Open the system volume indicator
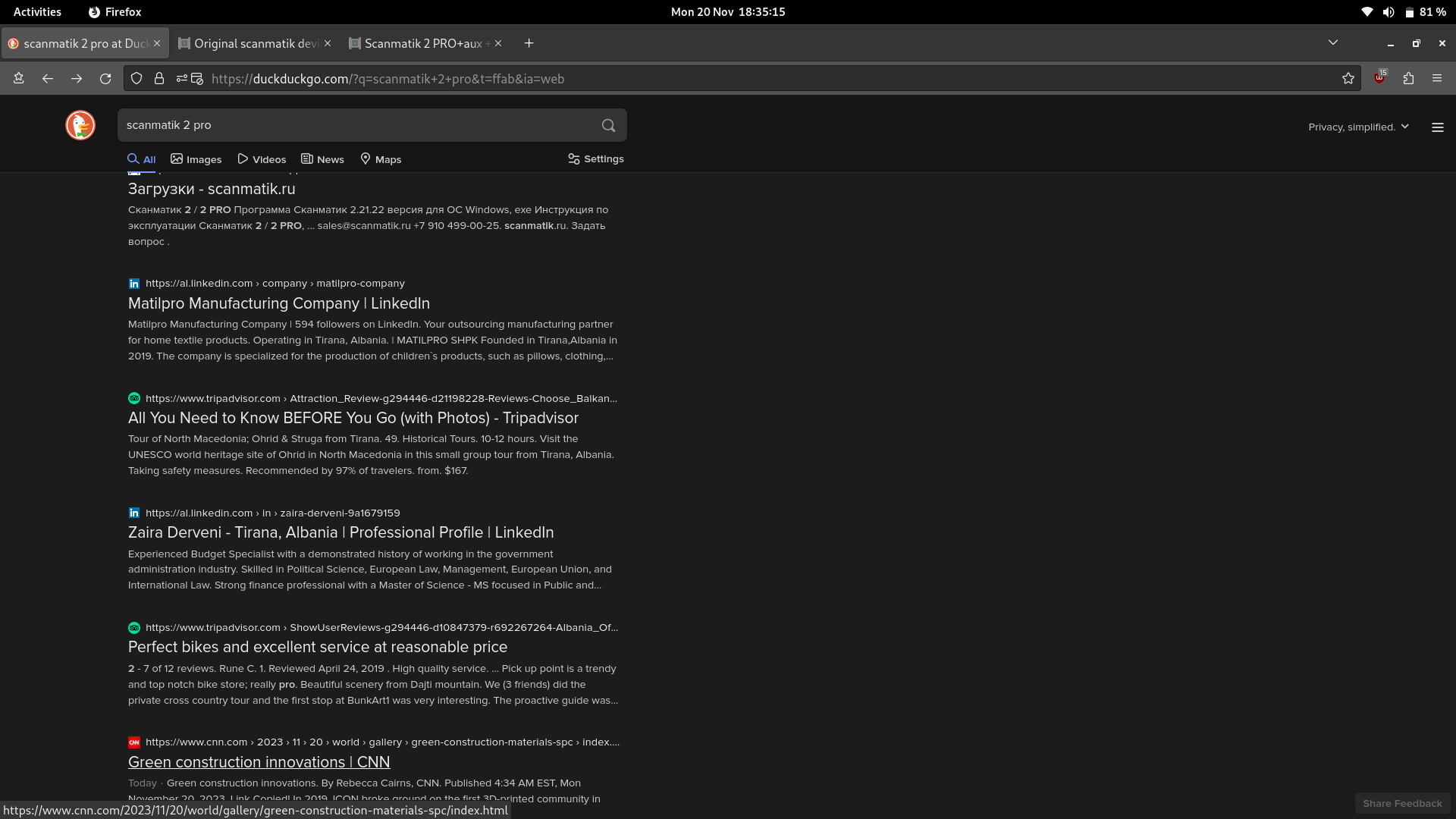 coord(1388,12)
